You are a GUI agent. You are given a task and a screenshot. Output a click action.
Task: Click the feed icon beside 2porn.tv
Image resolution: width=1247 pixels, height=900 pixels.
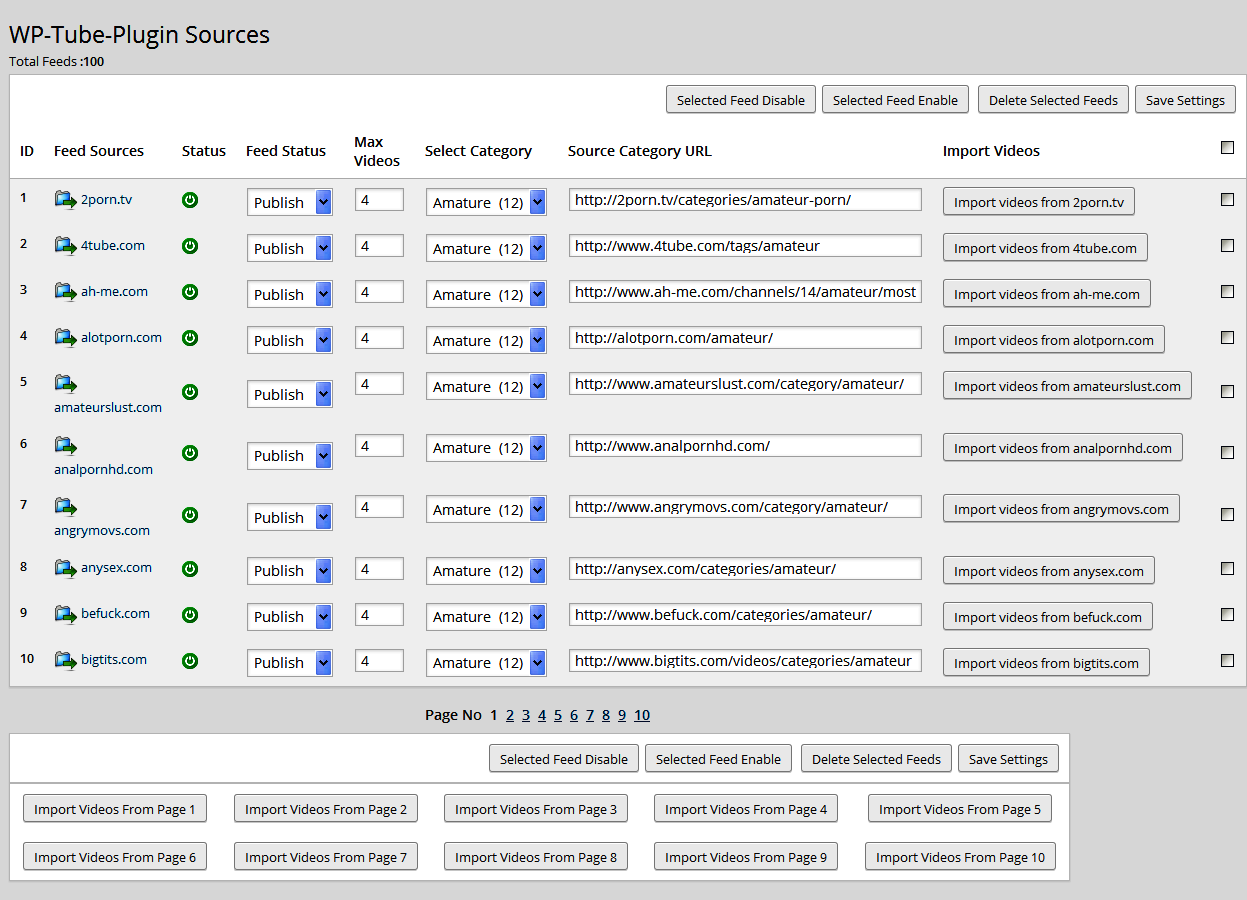[x=65, y=200]
